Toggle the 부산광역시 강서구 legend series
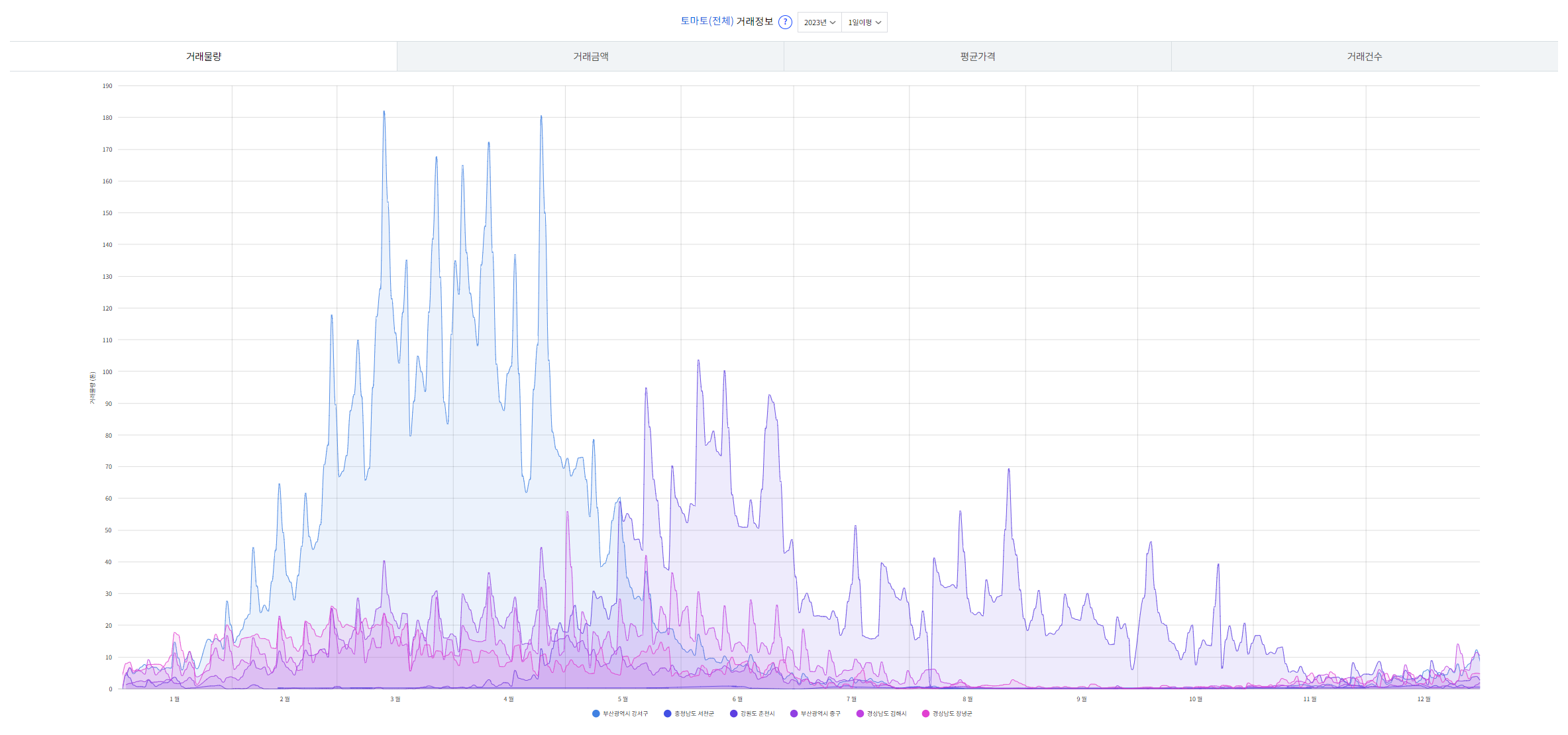The width and height of the screenshot is (1568, 735). 620,714
